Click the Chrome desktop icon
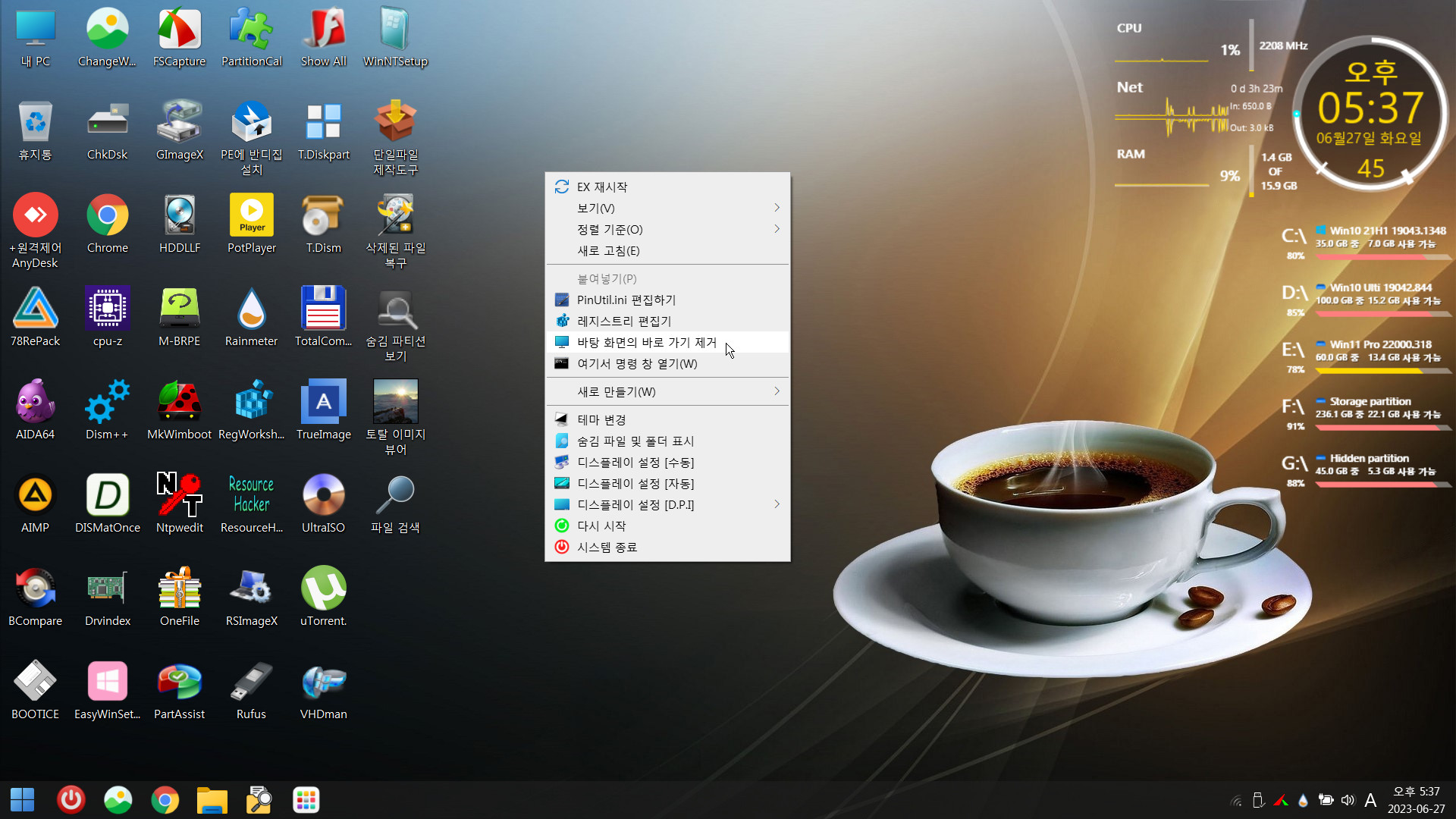This screenshot has height=819, width=1456. pos(107,224)
